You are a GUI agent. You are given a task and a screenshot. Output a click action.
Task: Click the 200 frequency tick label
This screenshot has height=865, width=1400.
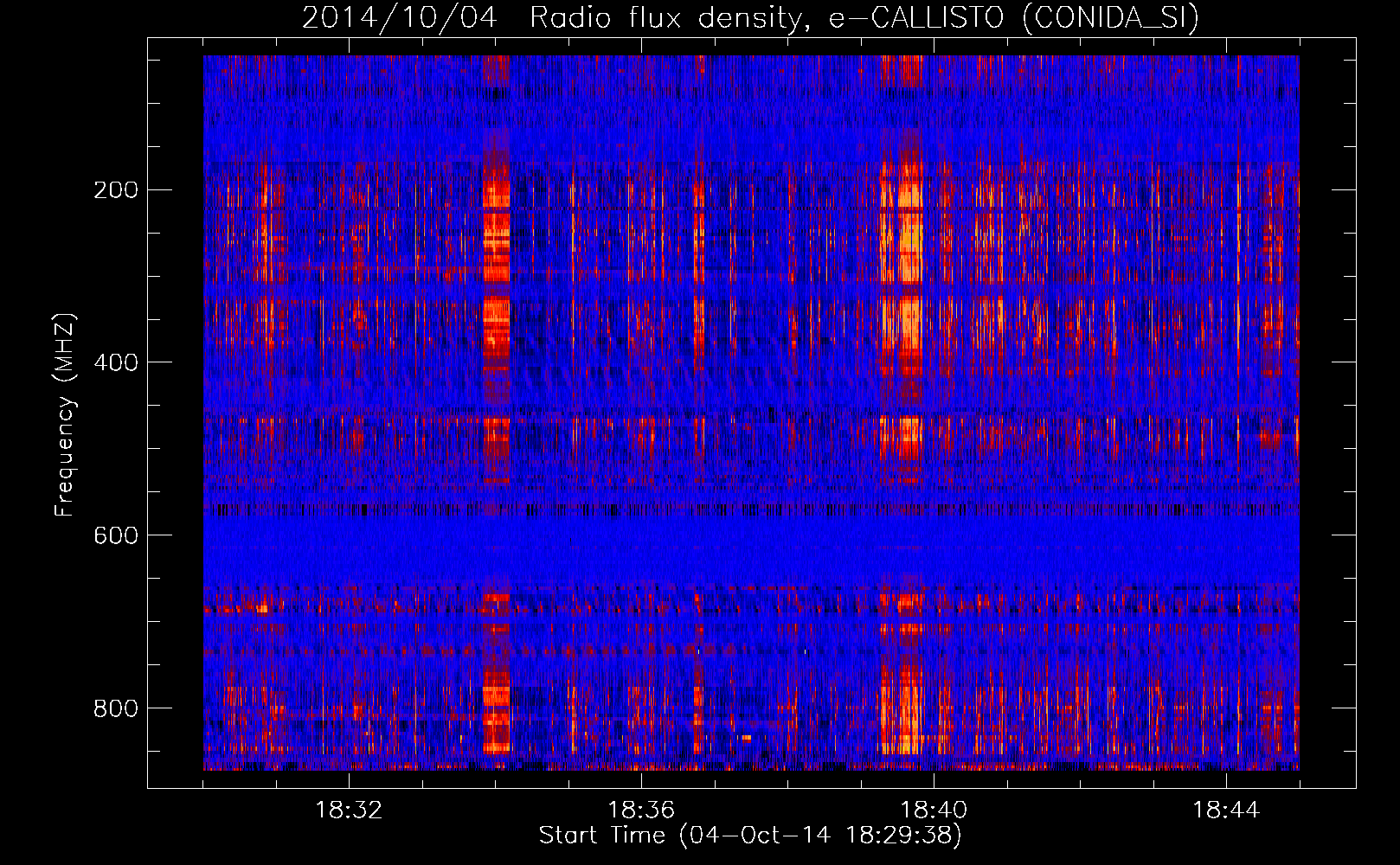[116, 190]
